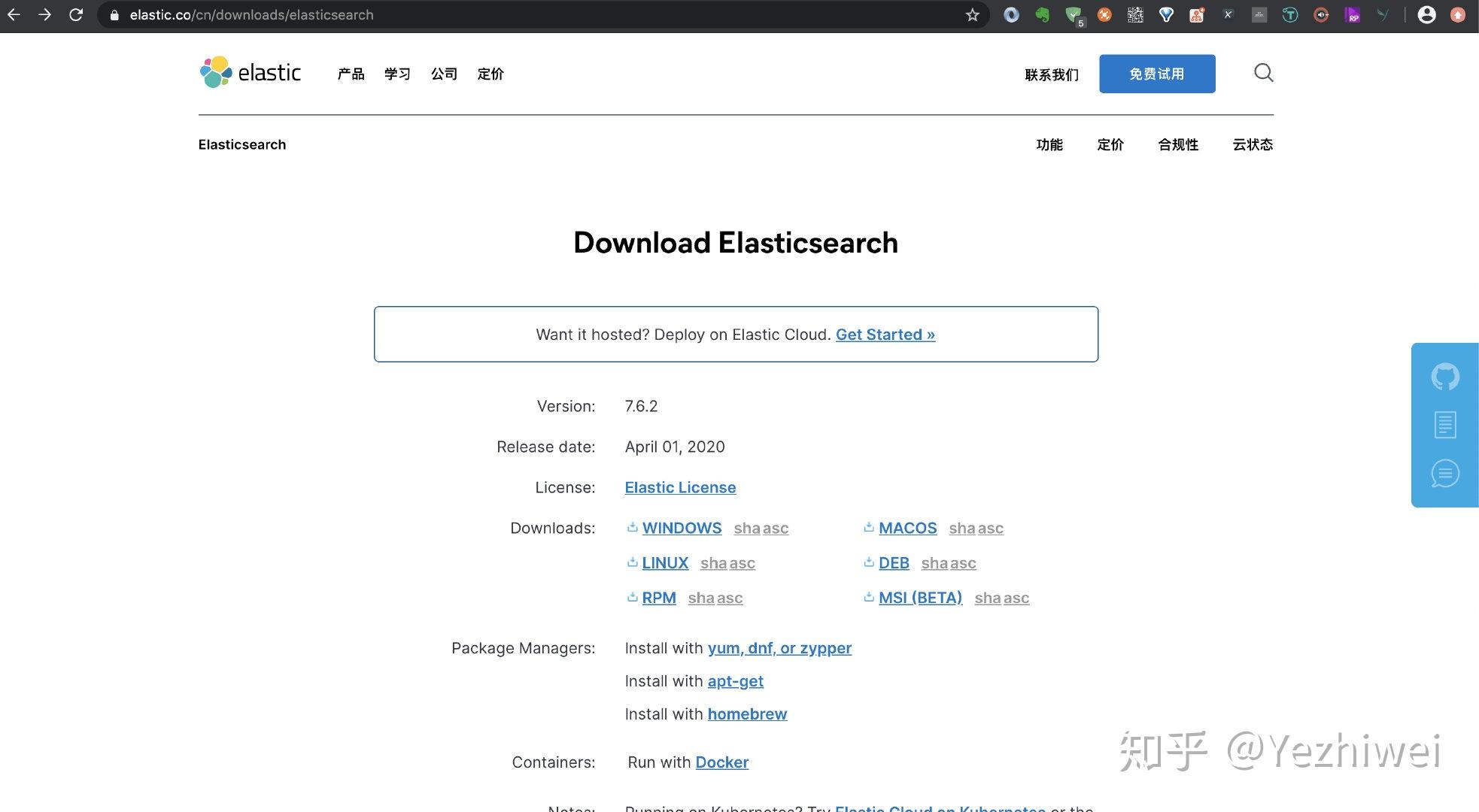Image resolution: width=1479 pixels, height=812 pixels.
Task: Bookmark the page with the star icon
Action: click(973, 14)
